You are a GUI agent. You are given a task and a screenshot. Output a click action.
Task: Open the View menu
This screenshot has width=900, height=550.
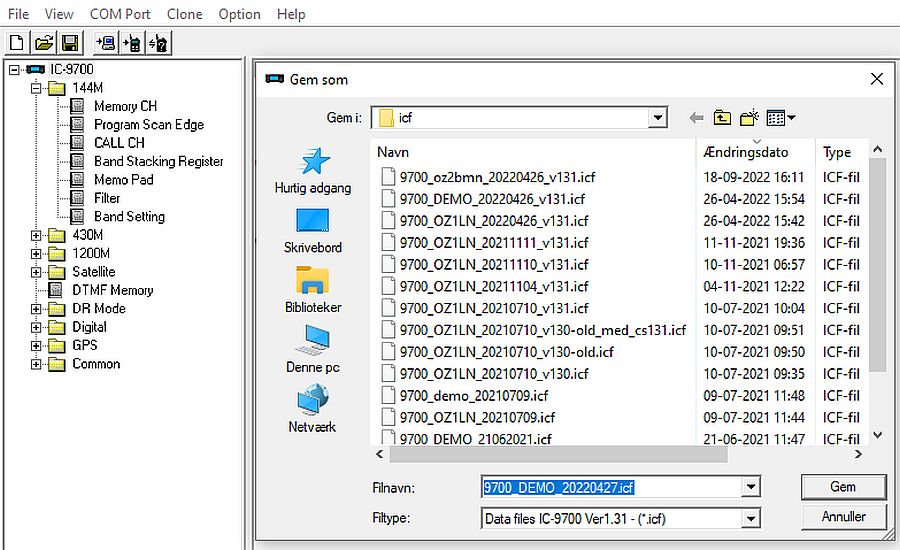[59, 14]
